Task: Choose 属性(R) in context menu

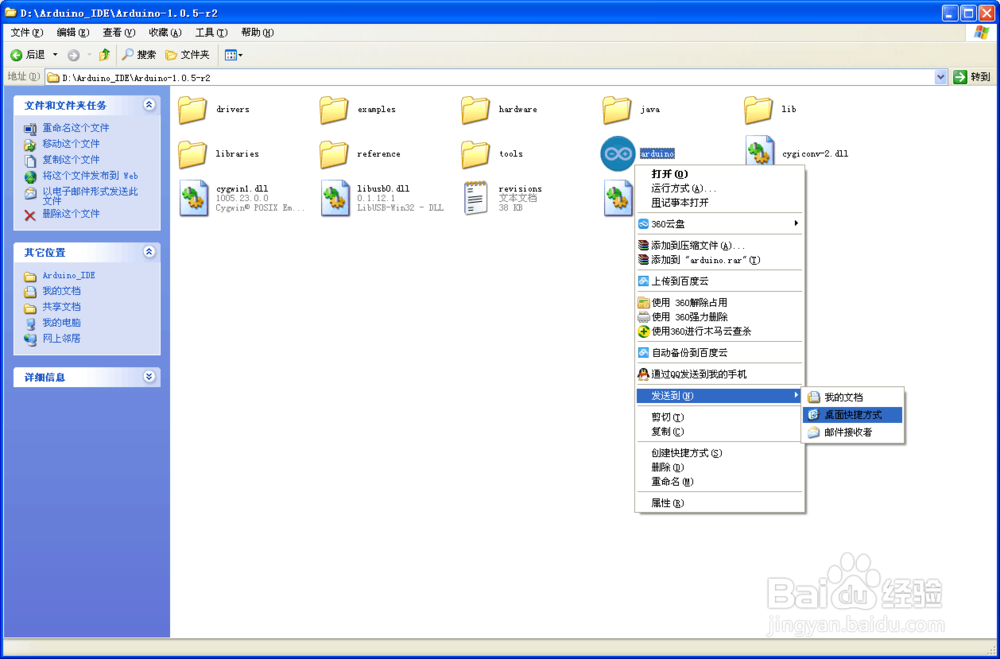Action: click(x=719, y=503)
